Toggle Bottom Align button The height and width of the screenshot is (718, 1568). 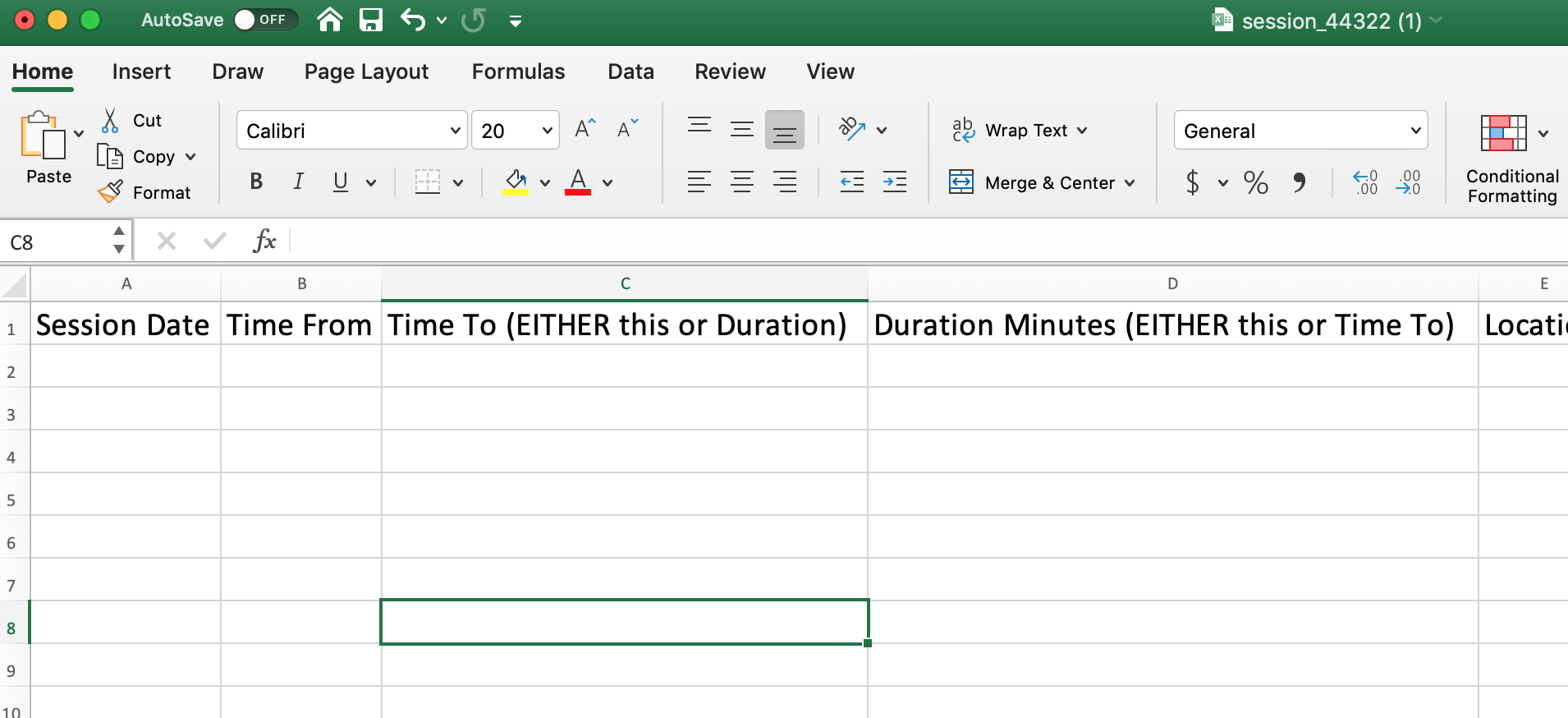[x=785, y=130]
